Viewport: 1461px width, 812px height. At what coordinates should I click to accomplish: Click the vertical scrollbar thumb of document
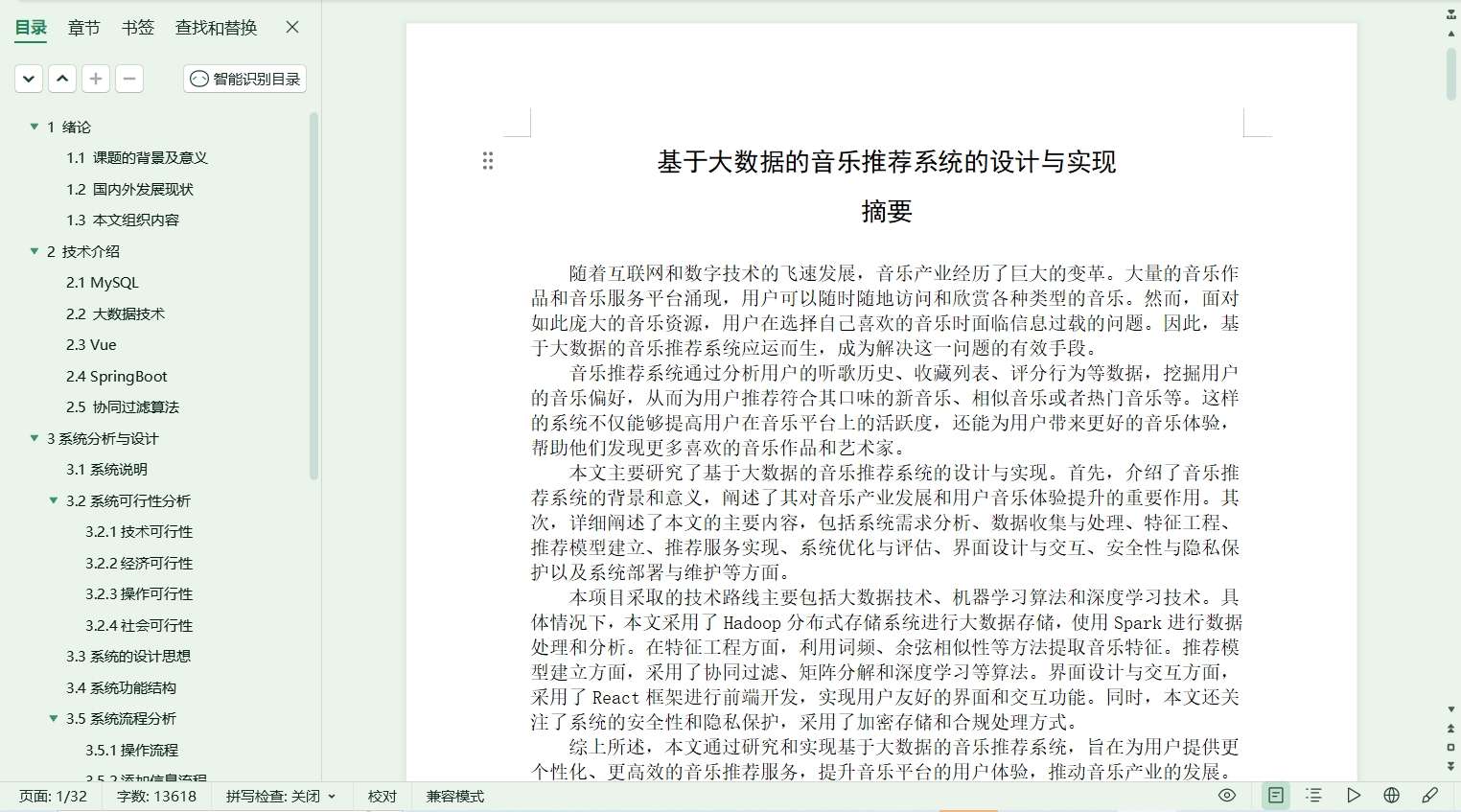pos(1451,74)
